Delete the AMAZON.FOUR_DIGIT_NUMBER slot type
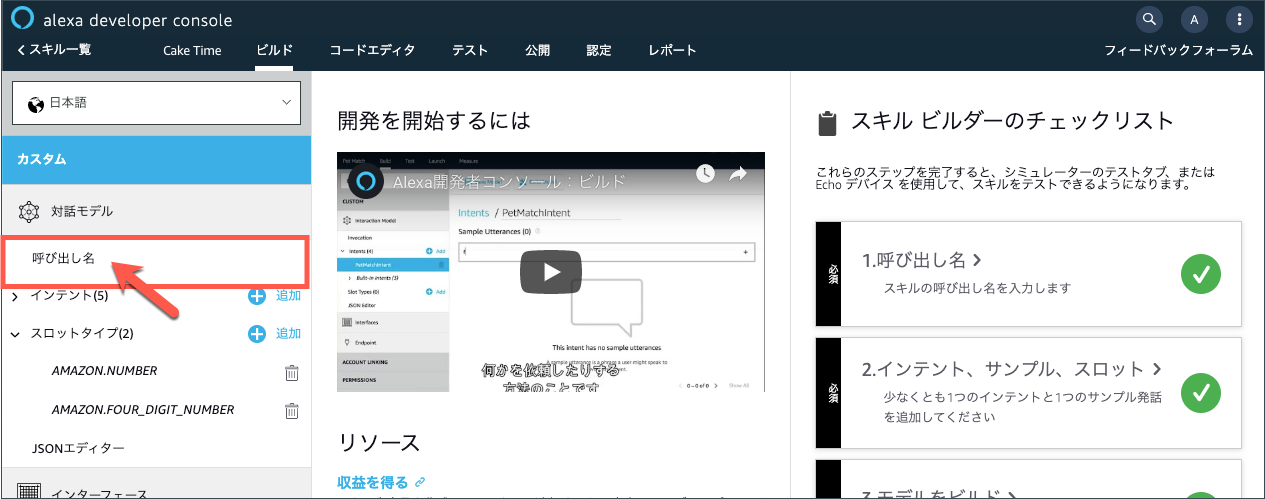This screenshot has width=1265, height=499. coord(292,410)
